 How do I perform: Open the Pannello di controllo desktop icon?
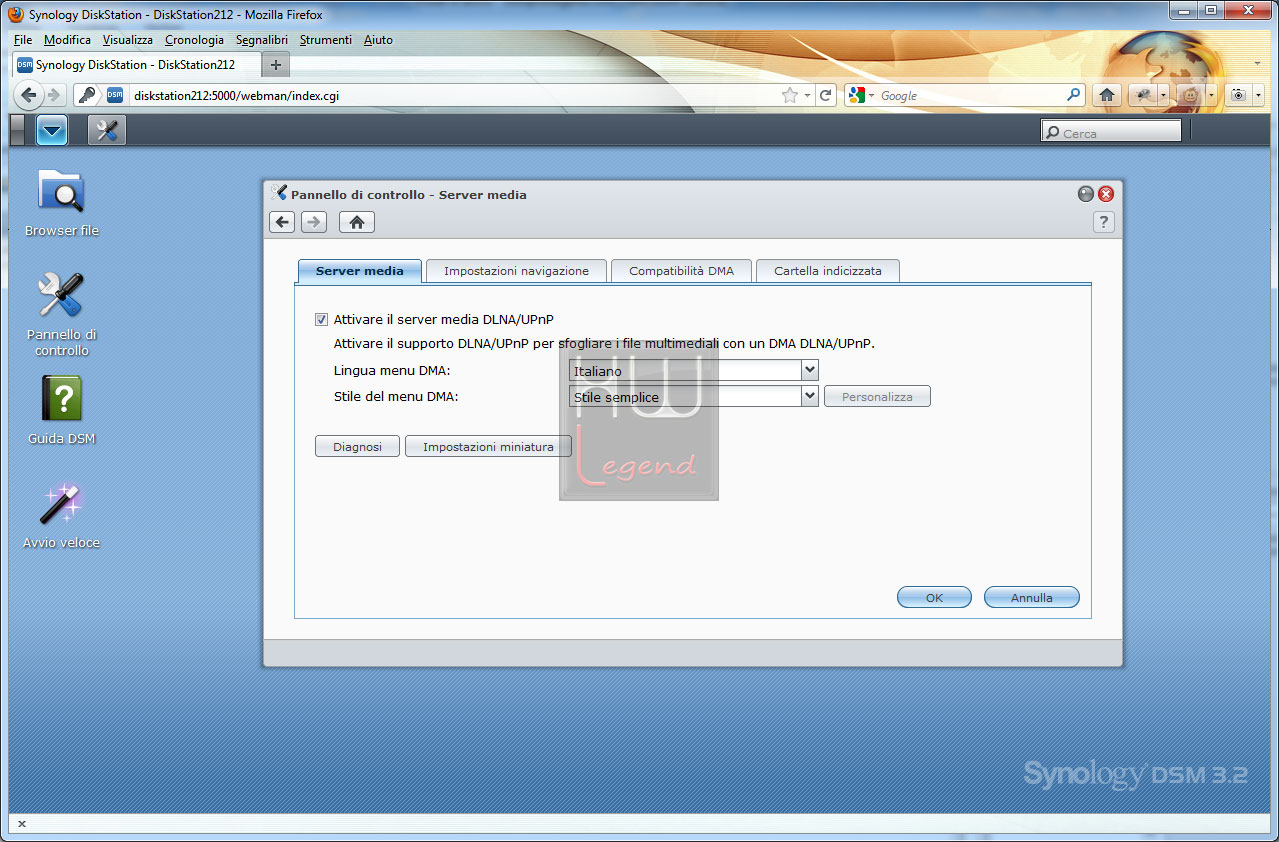pyautogui.click(x=61, y=313)
